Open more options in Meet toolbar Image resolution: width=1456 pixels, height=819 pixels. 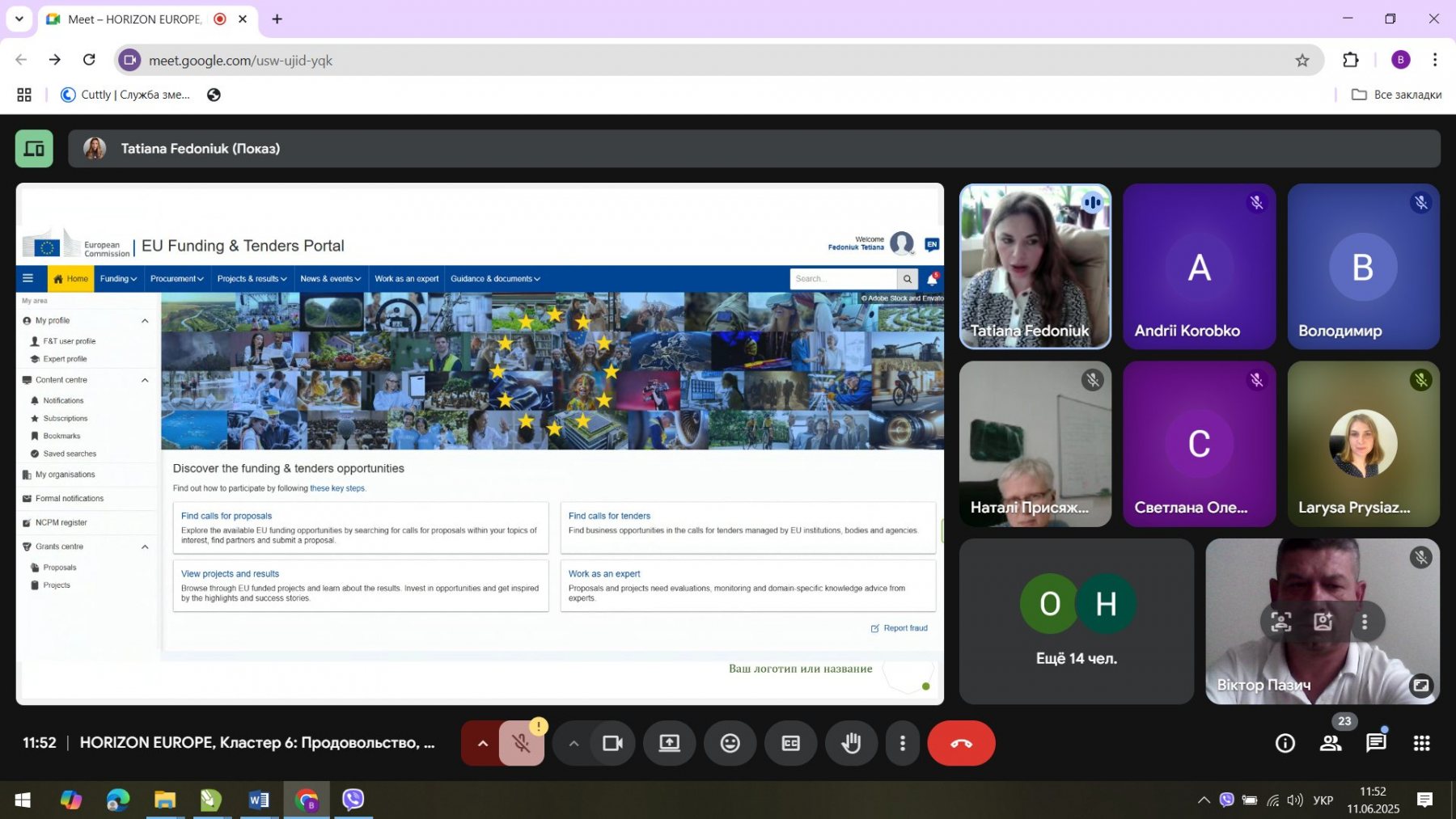(x=903, y=743)
